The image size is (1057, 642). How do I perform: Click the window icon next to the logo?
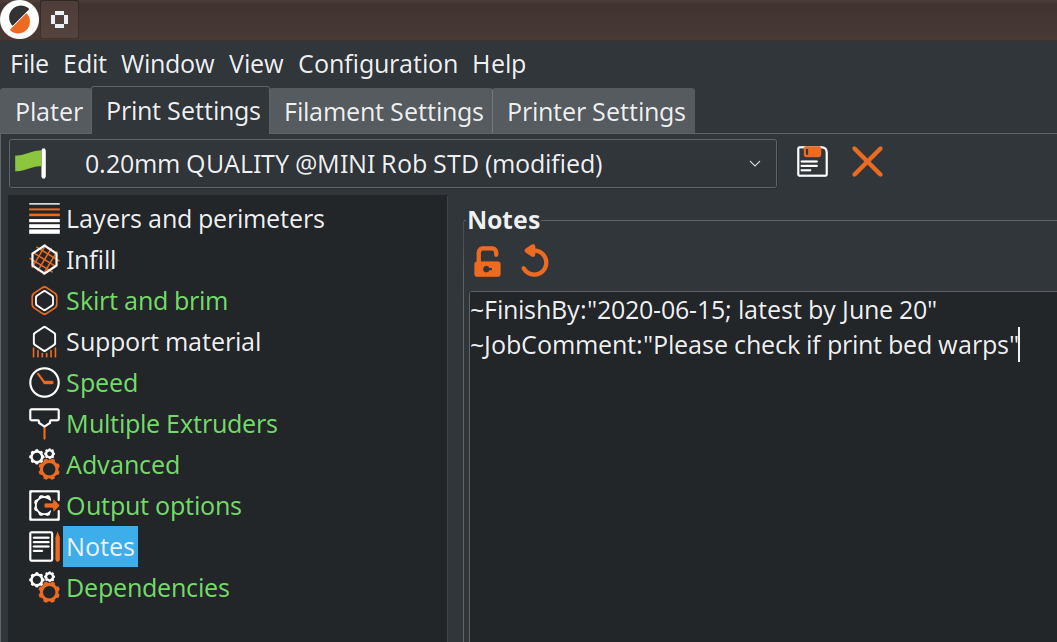click(x=59, y=19)
